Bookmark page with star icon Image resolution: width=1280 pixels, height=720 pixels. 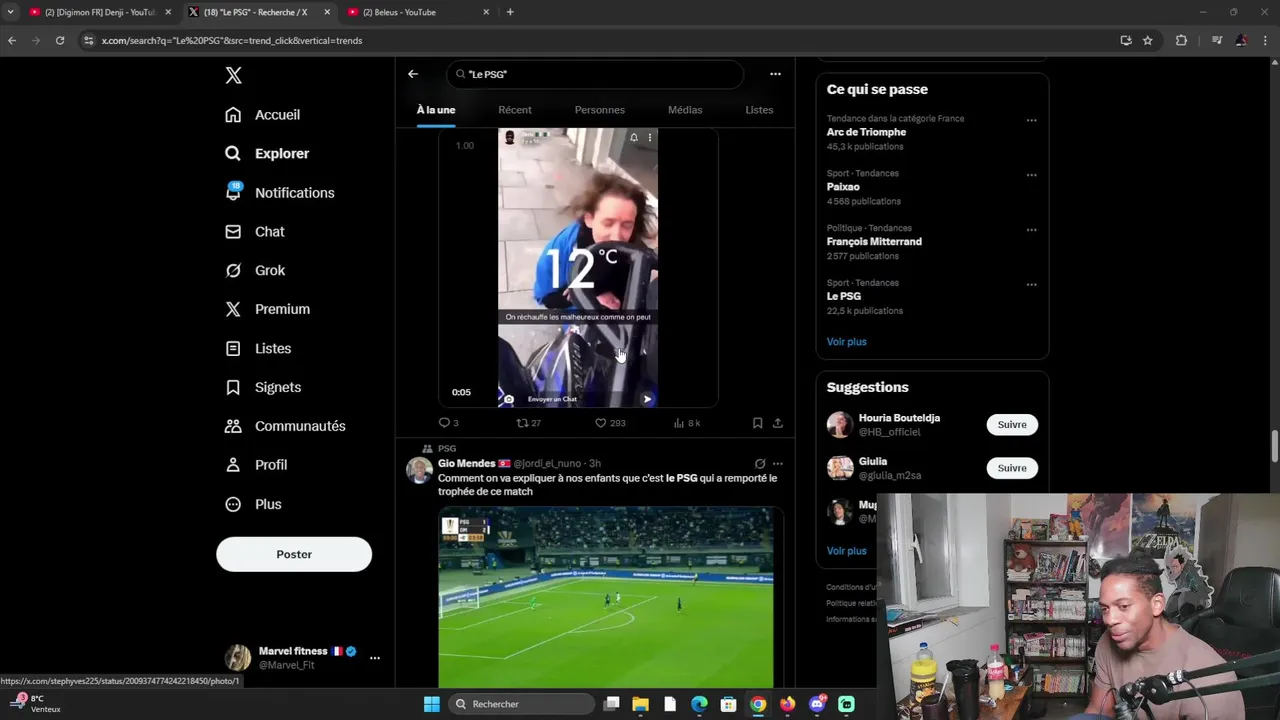click(x=1148, y=41)
